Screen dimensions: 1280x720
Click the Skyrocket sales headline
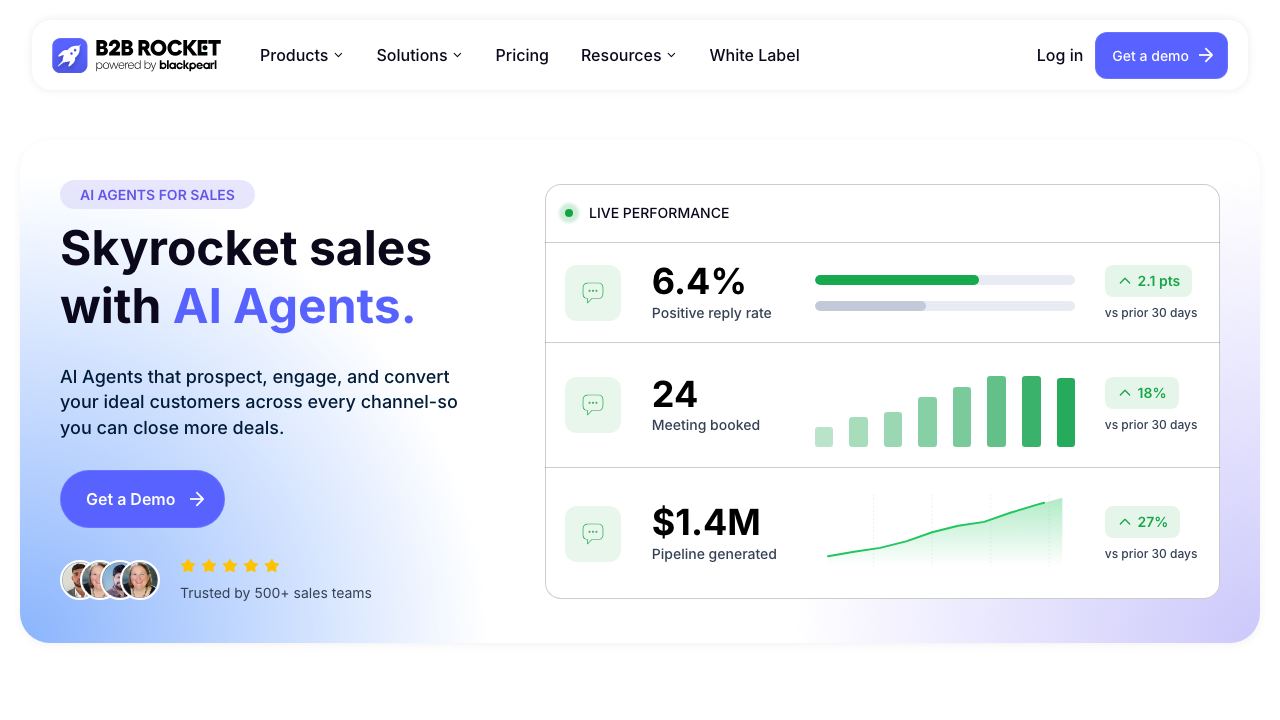pyautogui.click(x=246, y=248)
